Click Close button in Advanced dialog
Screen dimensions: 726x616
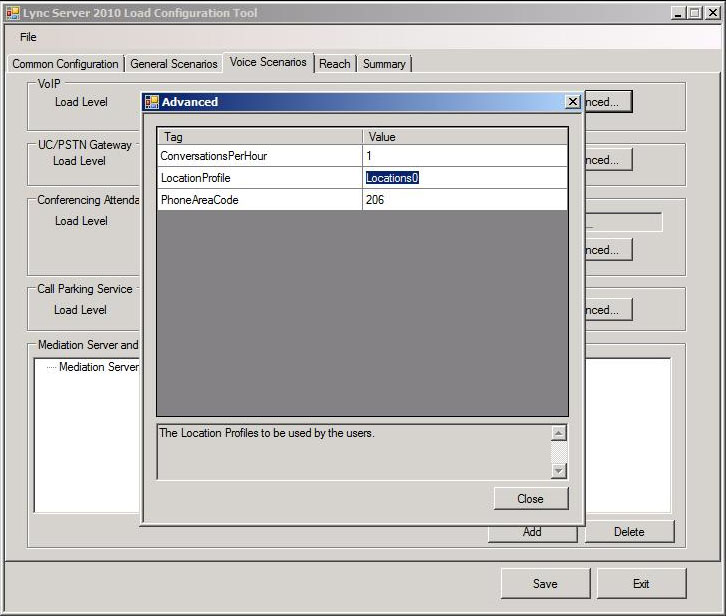531,499
